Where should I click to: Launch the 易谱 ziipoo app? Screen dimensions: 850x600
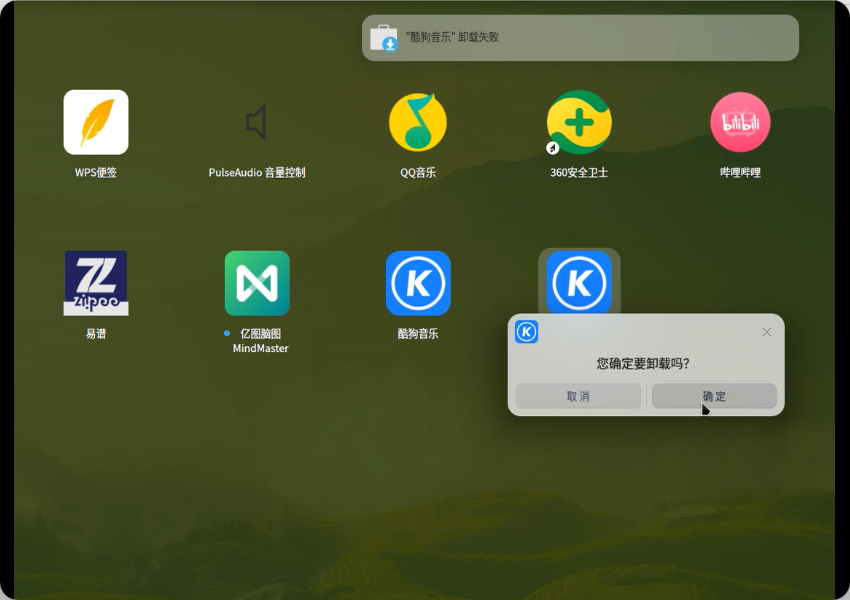[x=95, y=283]
